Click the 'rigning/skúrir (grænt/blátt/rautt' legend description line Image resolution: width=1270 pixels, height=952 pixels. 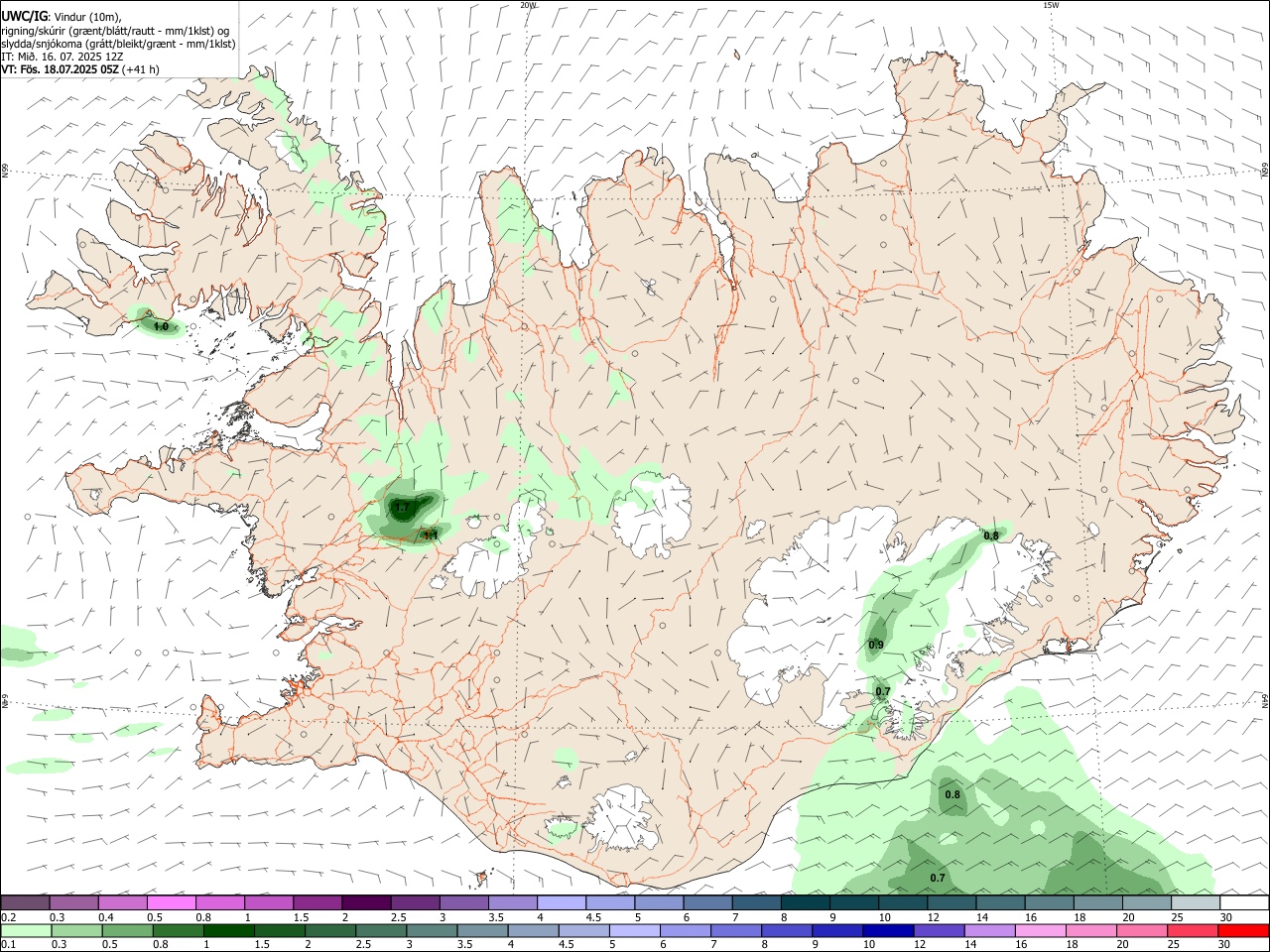coord(114,31)
